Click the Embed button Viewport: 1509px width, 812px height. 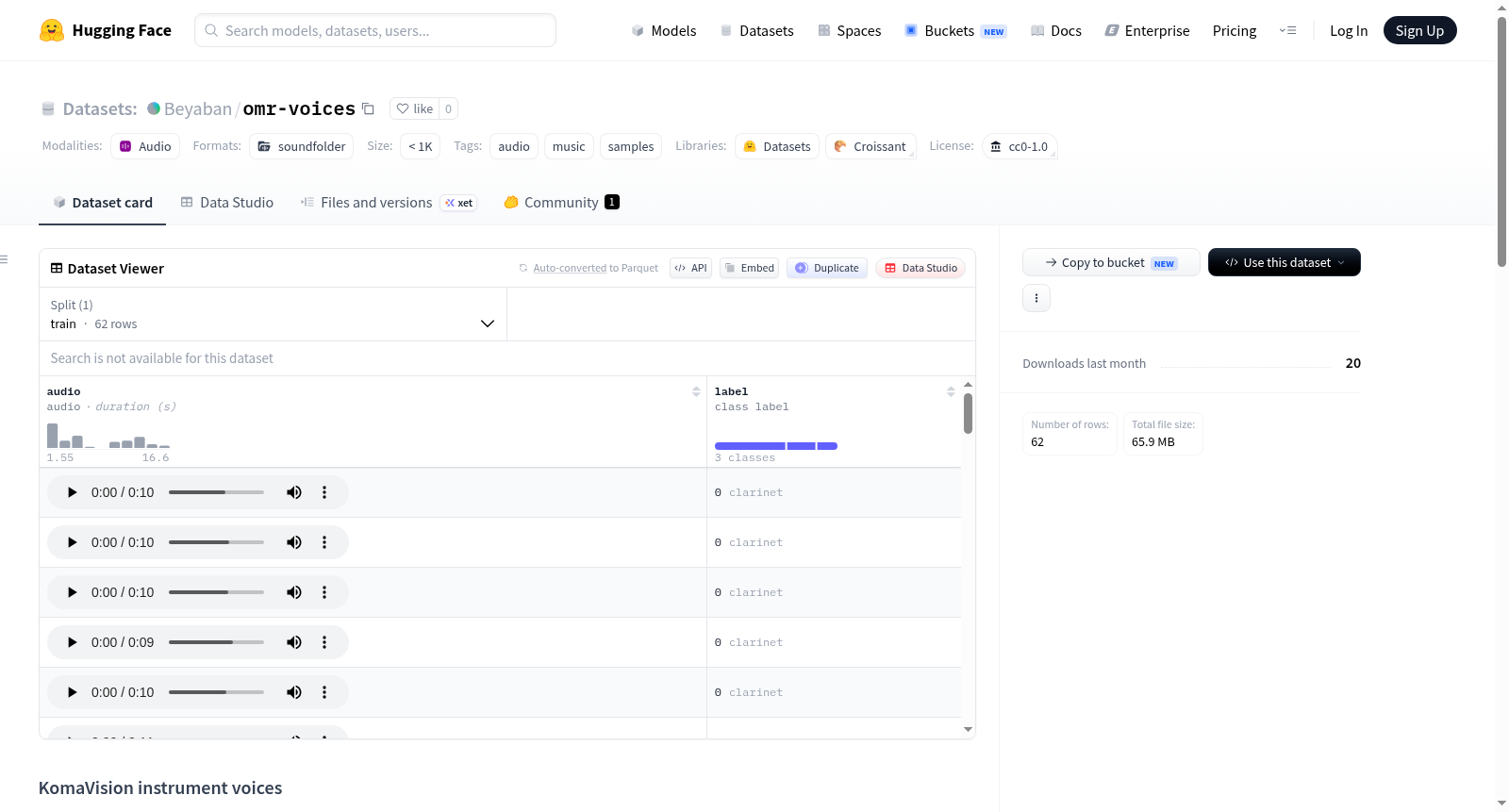[x=750, y=268]
